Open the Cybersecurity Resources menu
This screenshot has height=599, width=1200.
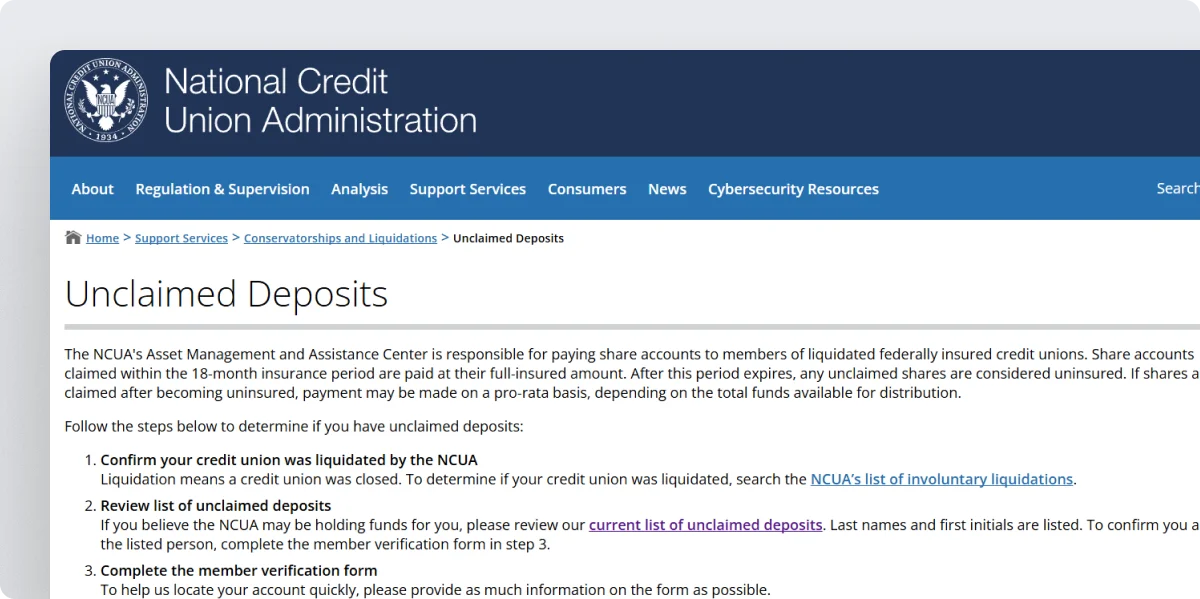pyautogui.click(x=793, y=188)
